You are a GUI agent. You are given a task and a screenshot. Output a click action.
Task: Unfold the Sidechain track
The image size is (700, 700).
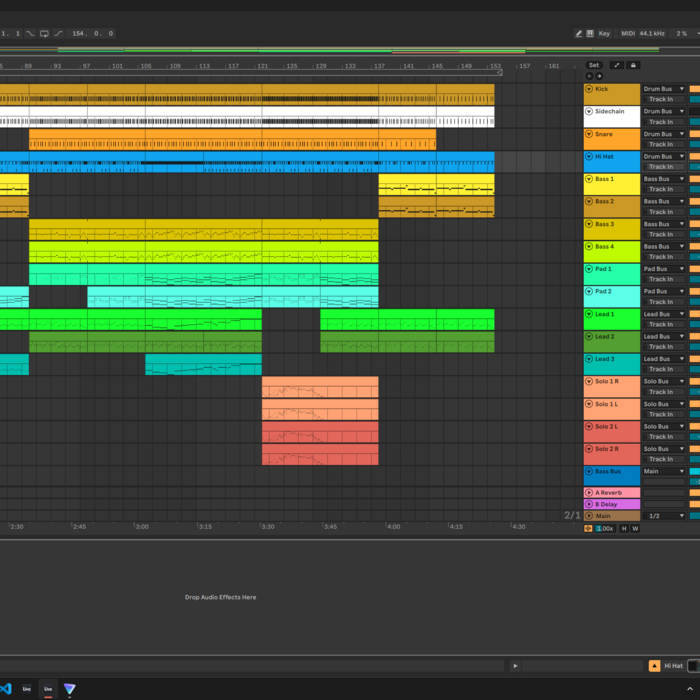589,111
